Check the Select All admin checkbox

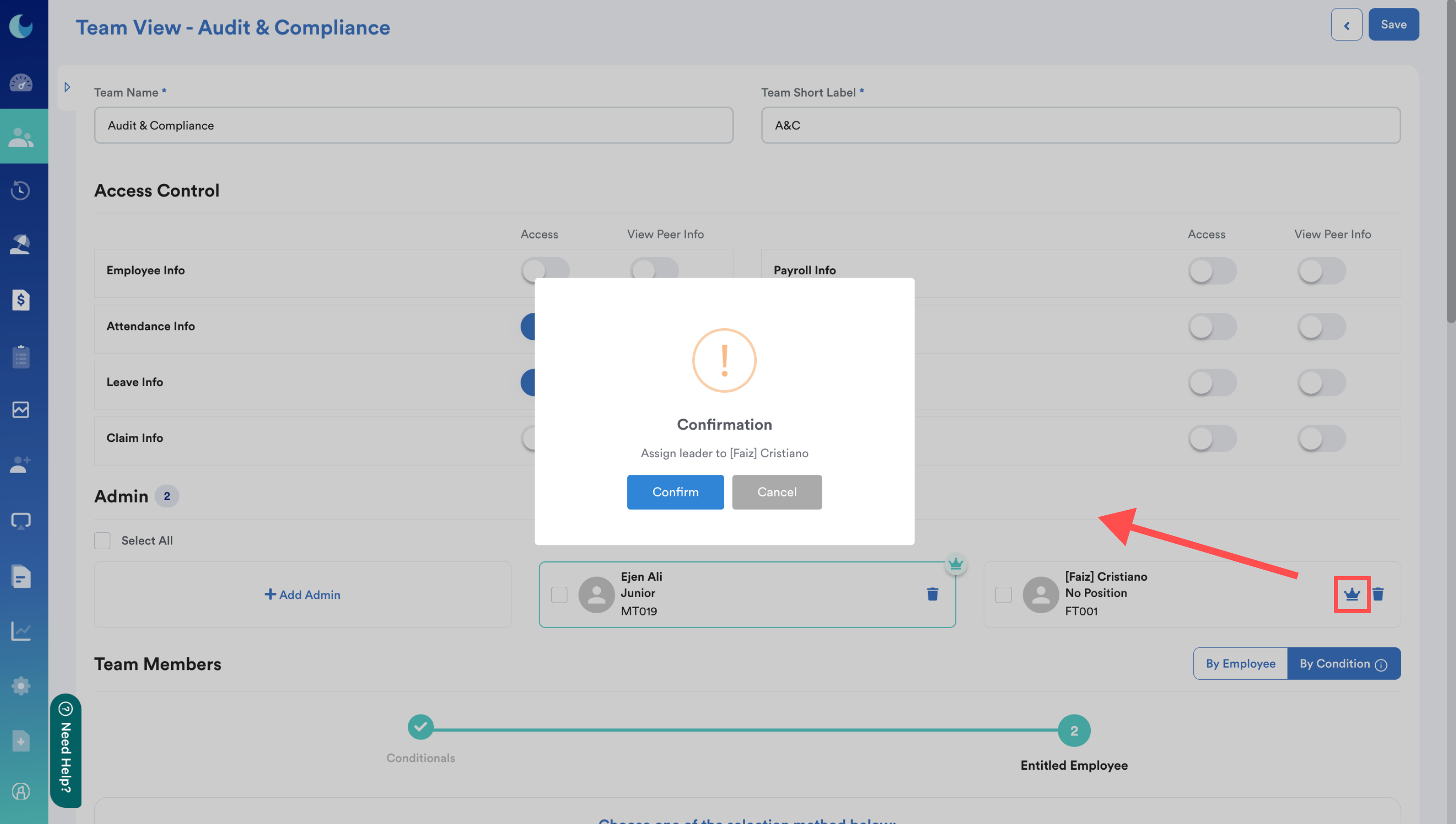click(x=103, y=540)
